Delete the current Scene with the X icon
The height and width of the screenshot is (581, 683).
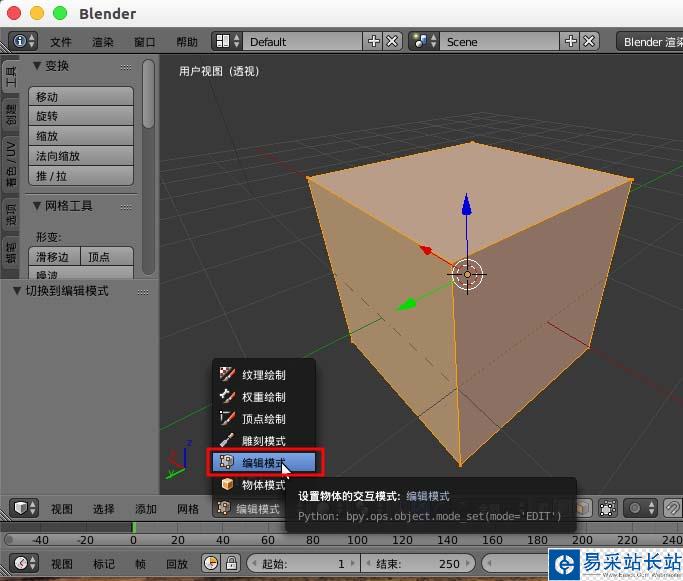coord(589,41)
